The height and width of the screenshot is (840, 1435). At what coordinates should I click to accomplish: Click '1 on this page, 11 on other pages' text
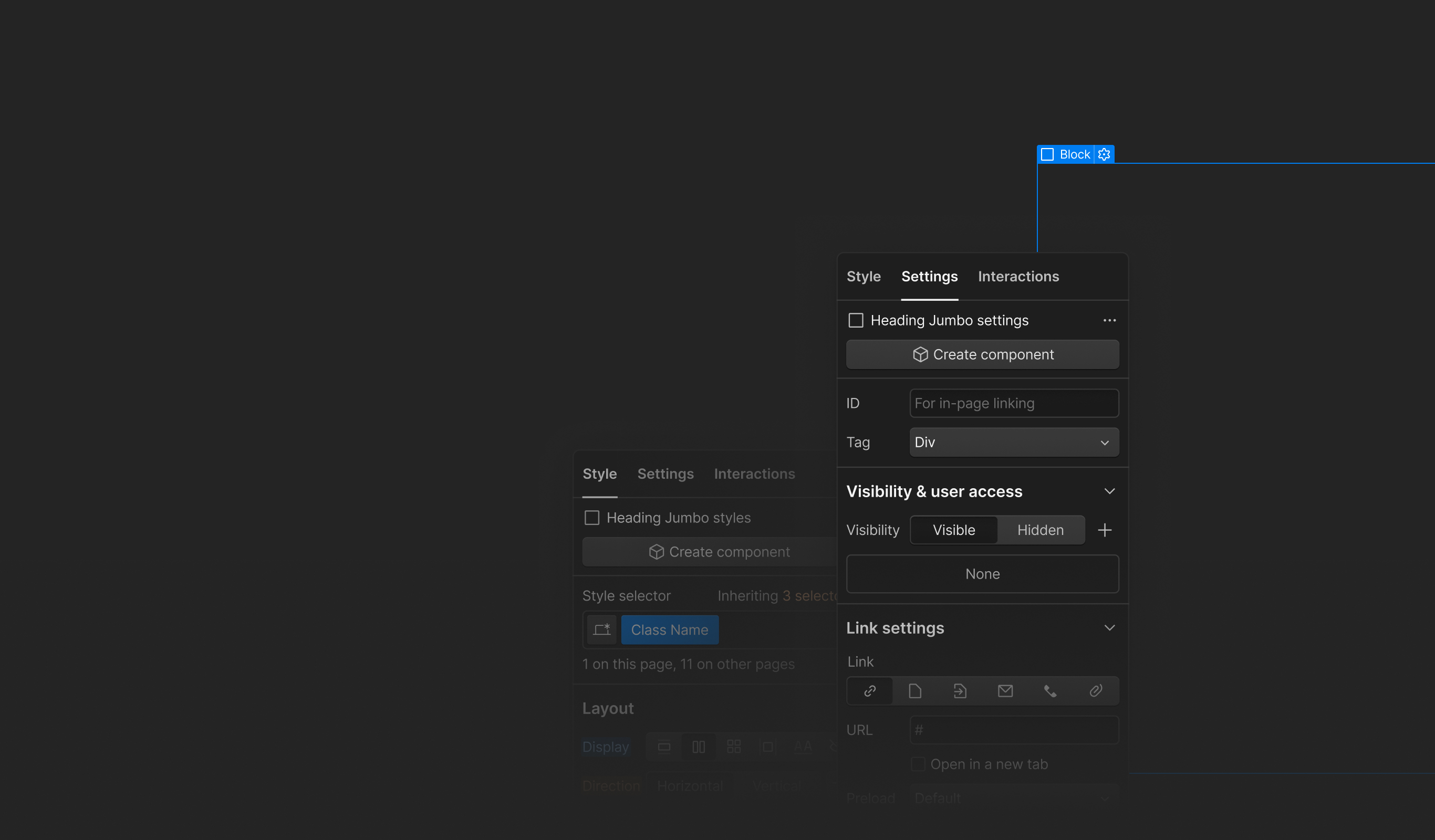click(x=689, y=664)
